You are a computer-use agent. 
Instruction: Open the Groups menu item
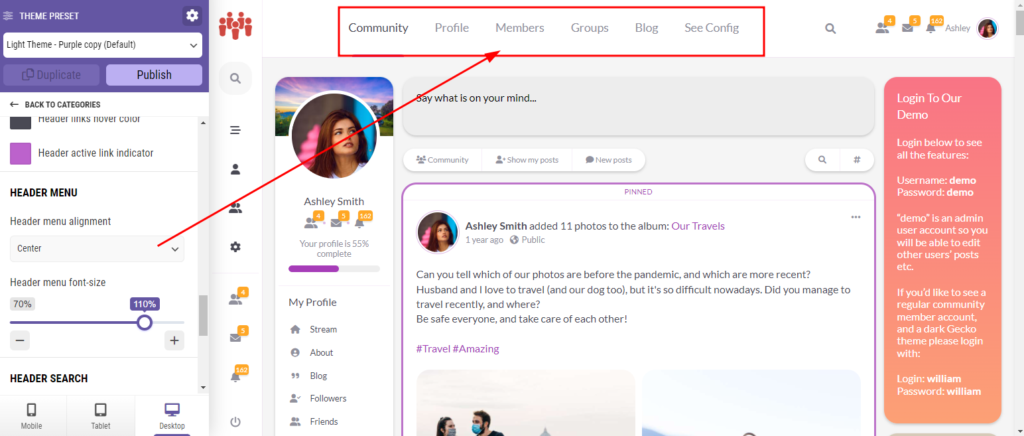(x=589, y=28)
